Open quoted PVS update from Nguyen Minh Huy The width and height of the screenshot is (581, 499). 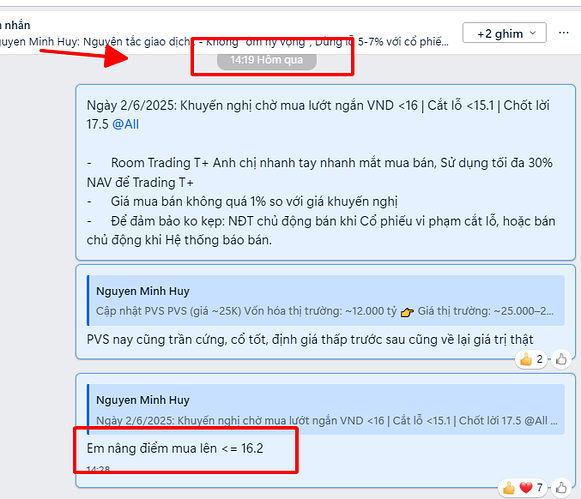point(326,300)
